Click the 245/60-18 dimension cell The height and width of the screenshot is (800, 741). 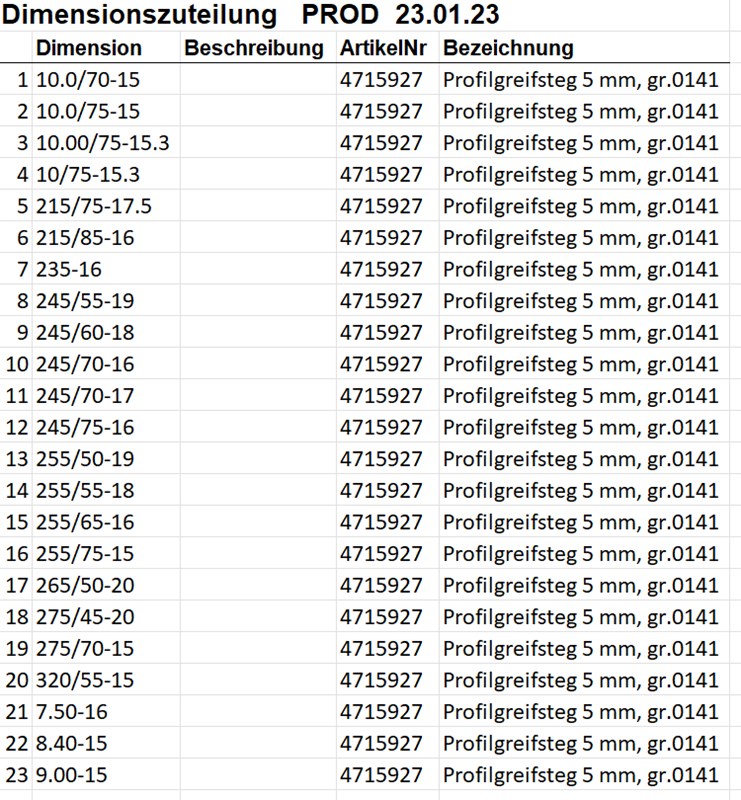pos(85,332)
